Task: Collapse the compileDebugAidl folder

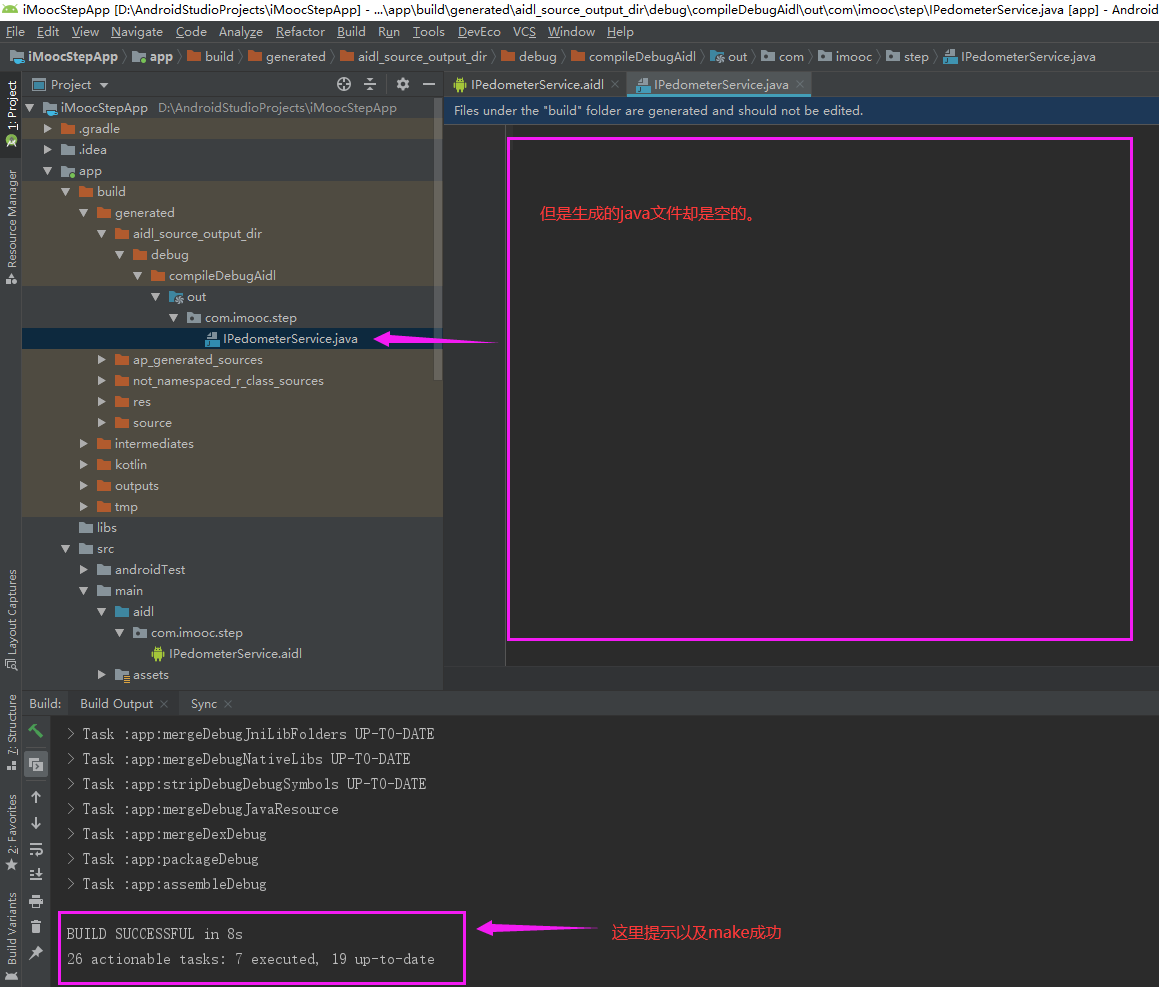Action: (x=139, y=275)
